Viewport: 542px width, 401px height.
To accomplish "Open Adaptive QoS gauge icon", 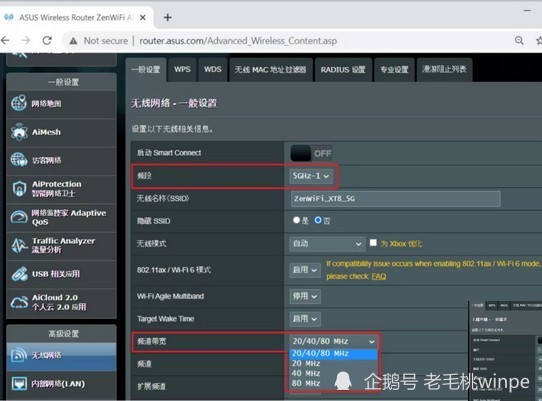I will pos(19,217).
